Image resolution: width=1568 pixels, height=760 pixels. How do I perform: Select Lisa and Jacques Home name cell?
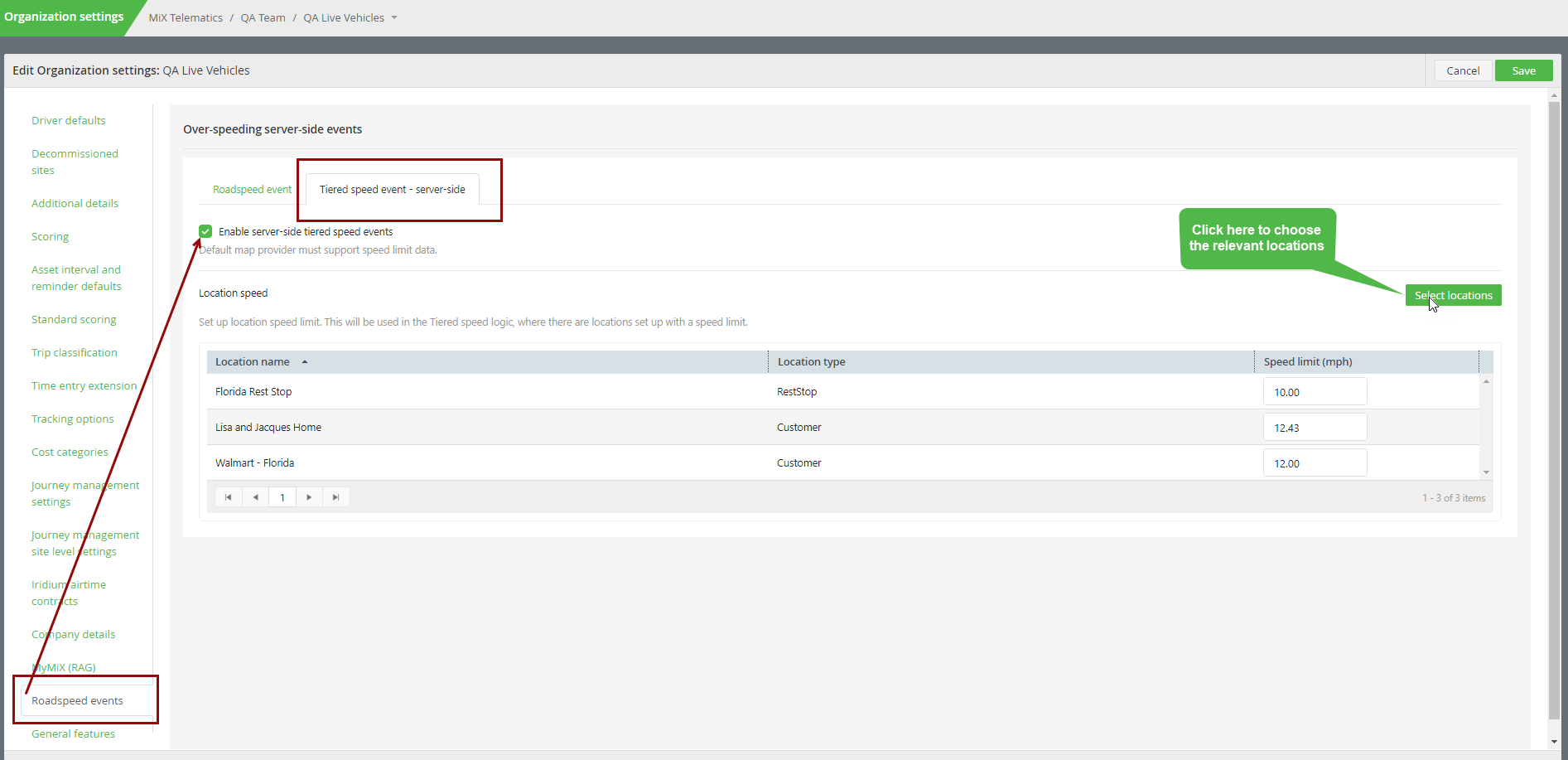(268, 428)
